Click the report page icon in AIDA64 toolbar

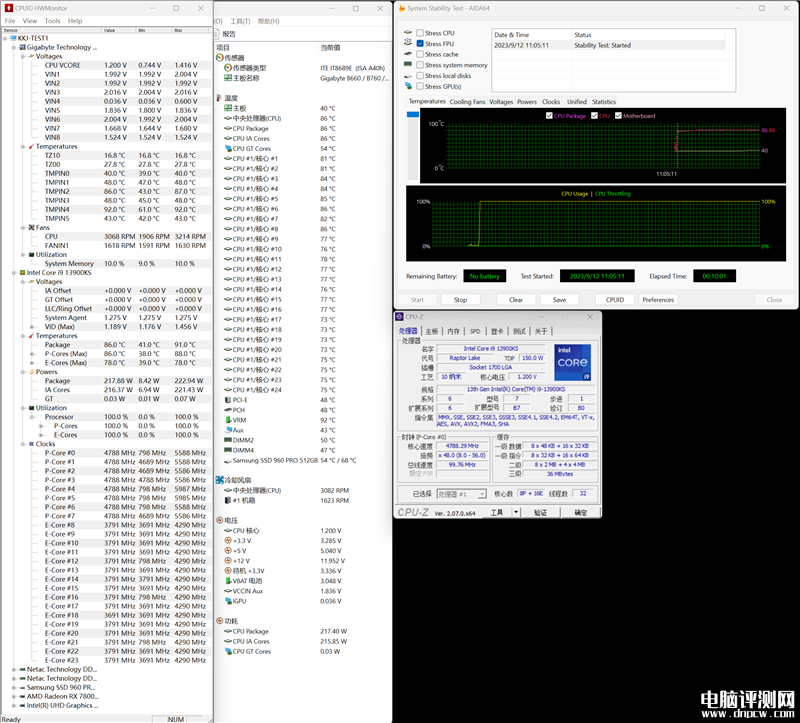coord(217,34)
